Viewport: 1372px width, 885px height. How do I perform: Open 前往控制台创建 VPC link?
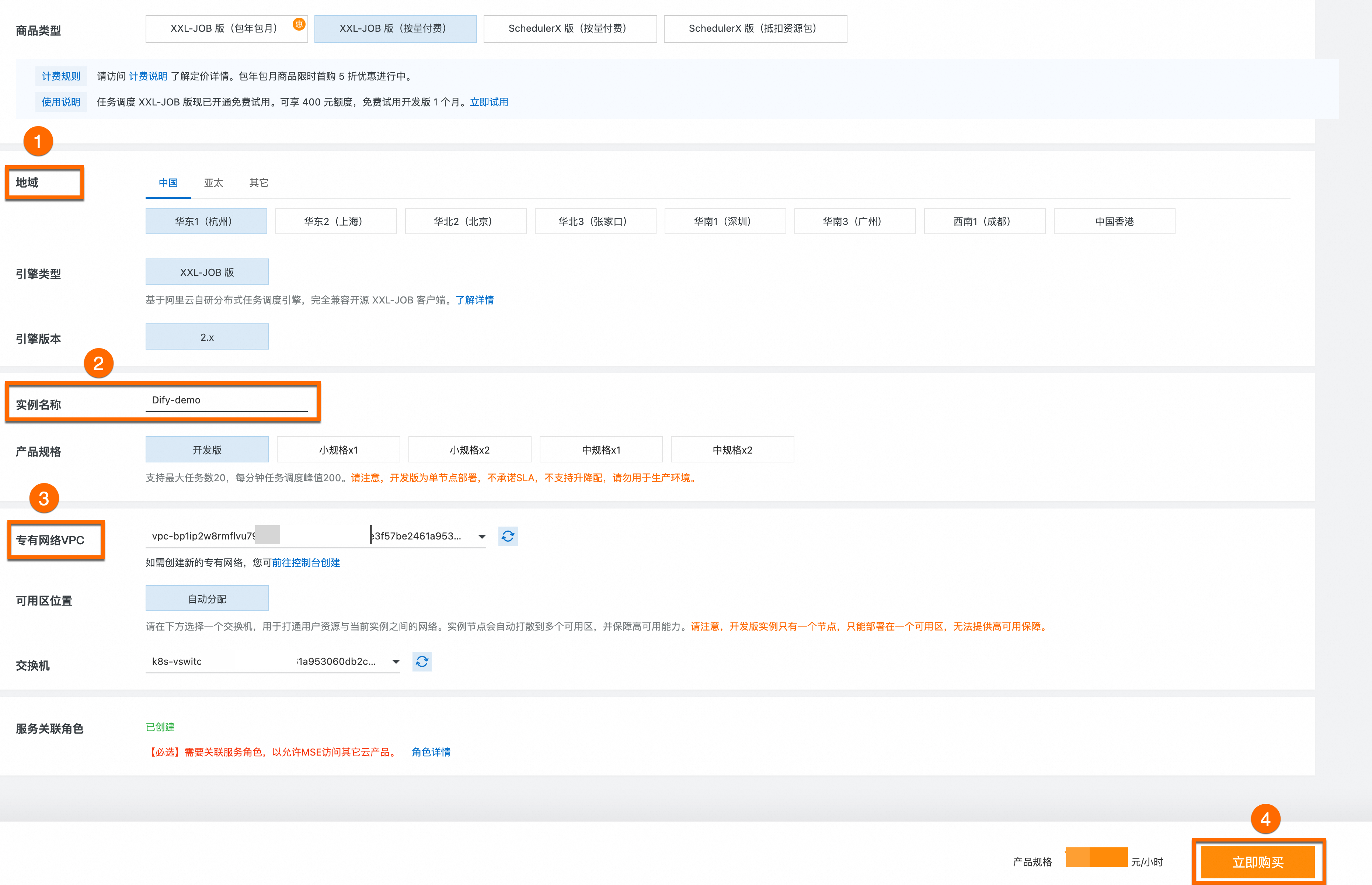306,563
